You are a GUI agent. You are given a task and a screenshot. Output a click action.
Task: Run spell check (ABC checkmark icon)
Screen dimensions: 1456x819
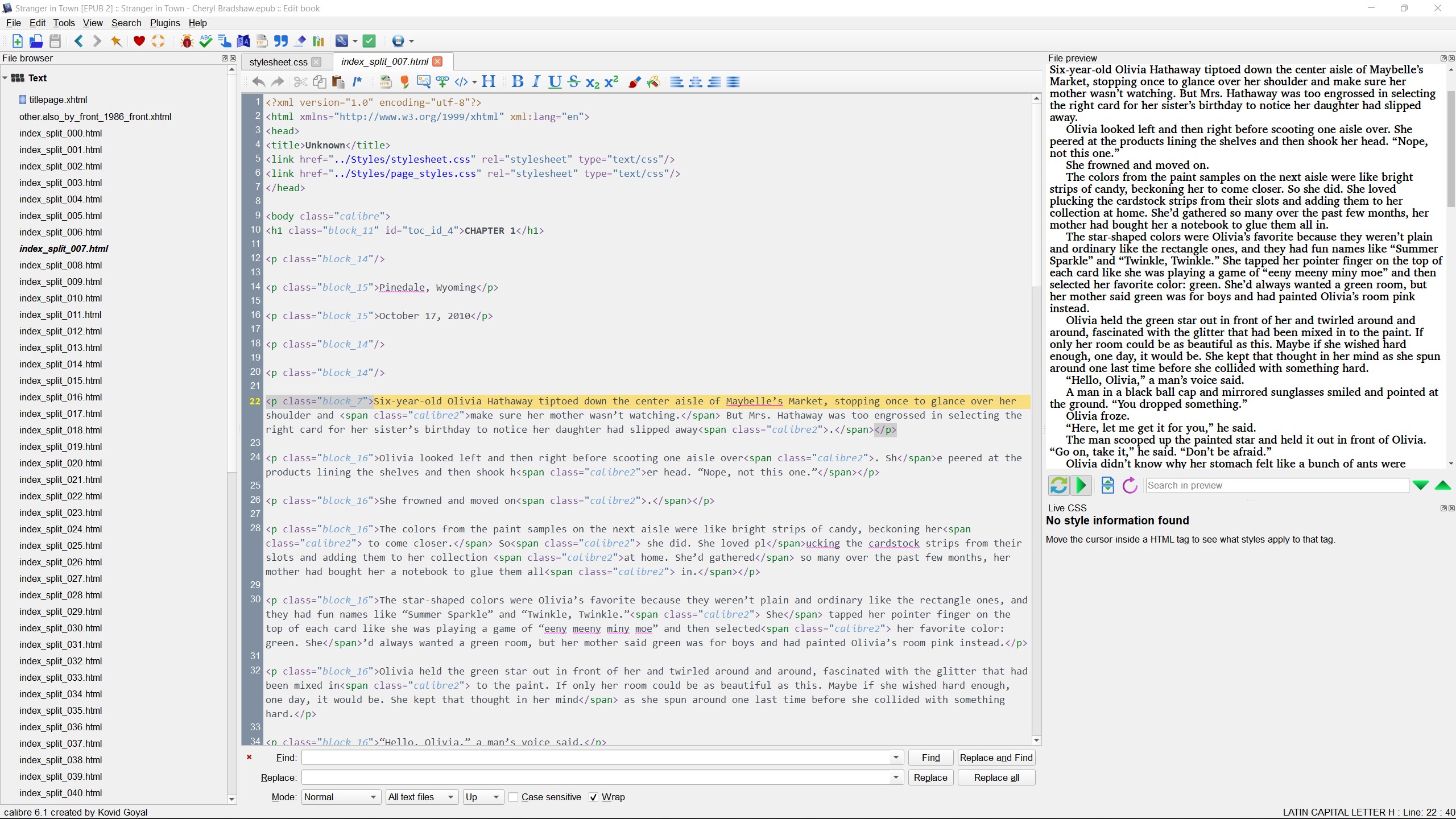click(206, 41)
